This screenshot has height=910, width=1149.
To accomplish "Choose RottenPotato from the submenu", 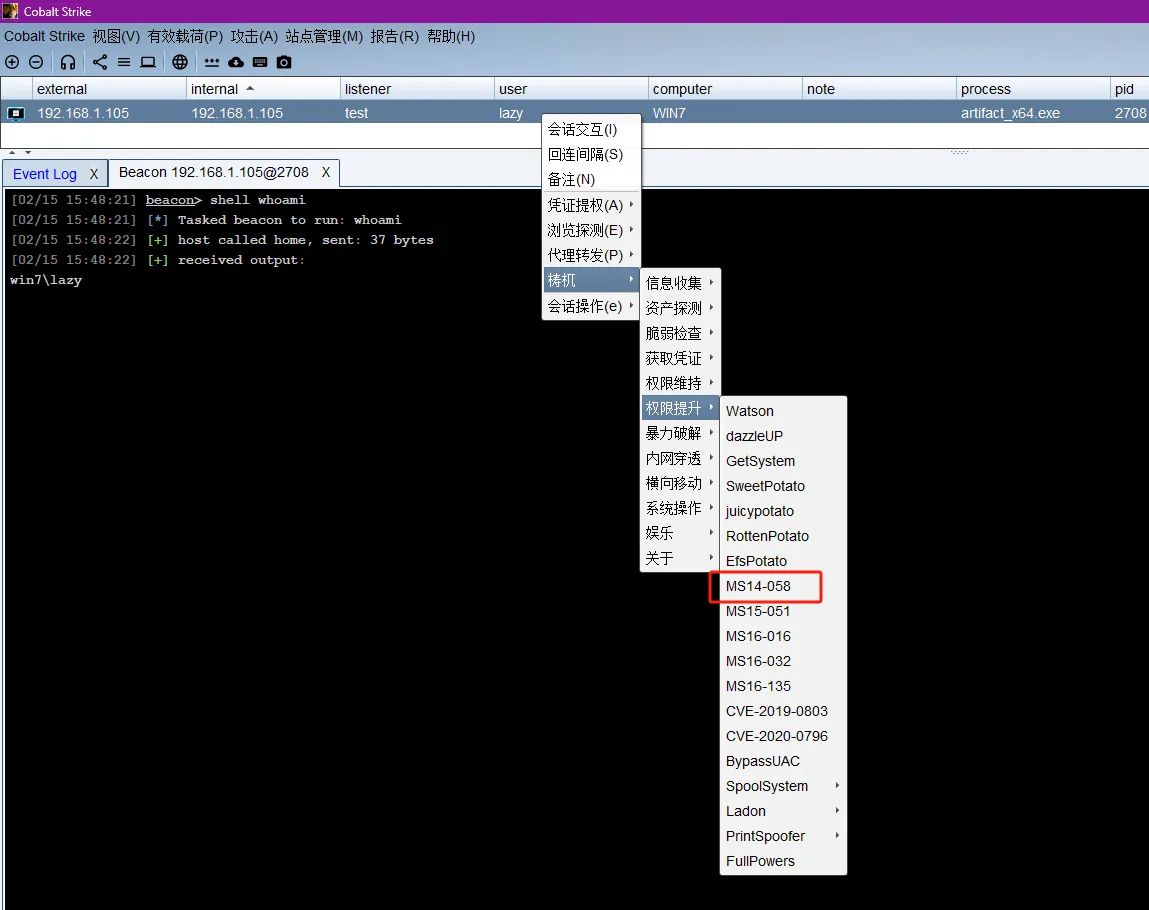I will pyautogui.click(x=783, y=536).
